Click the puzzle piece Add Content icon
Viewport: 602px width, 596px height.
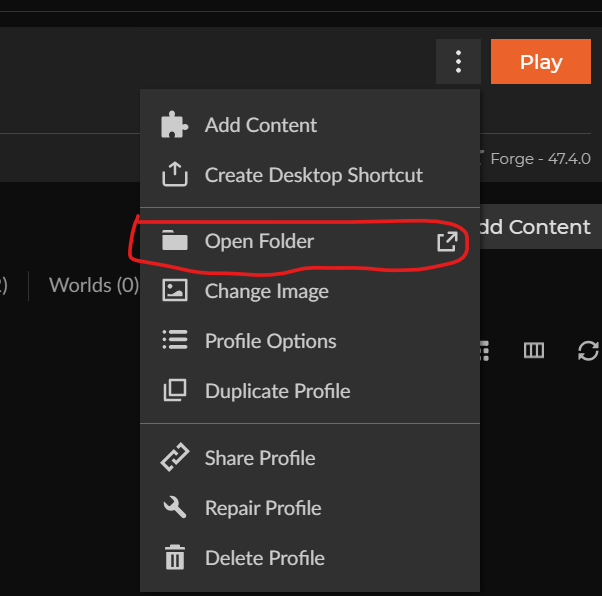coord(174,125)
